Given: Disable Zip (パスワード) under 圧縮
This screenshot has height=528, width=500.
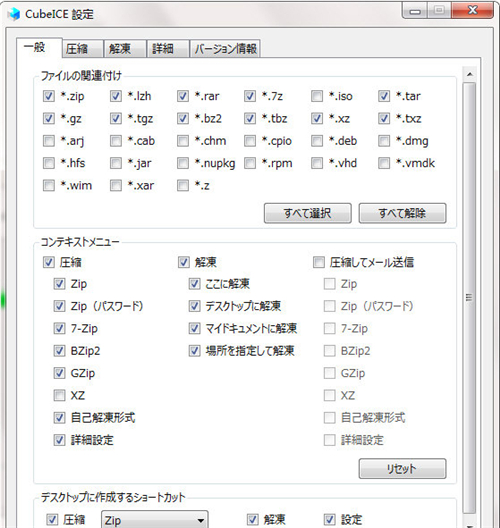Looking at the screenshot, I should pyautogui.click(x=59, y=306).
